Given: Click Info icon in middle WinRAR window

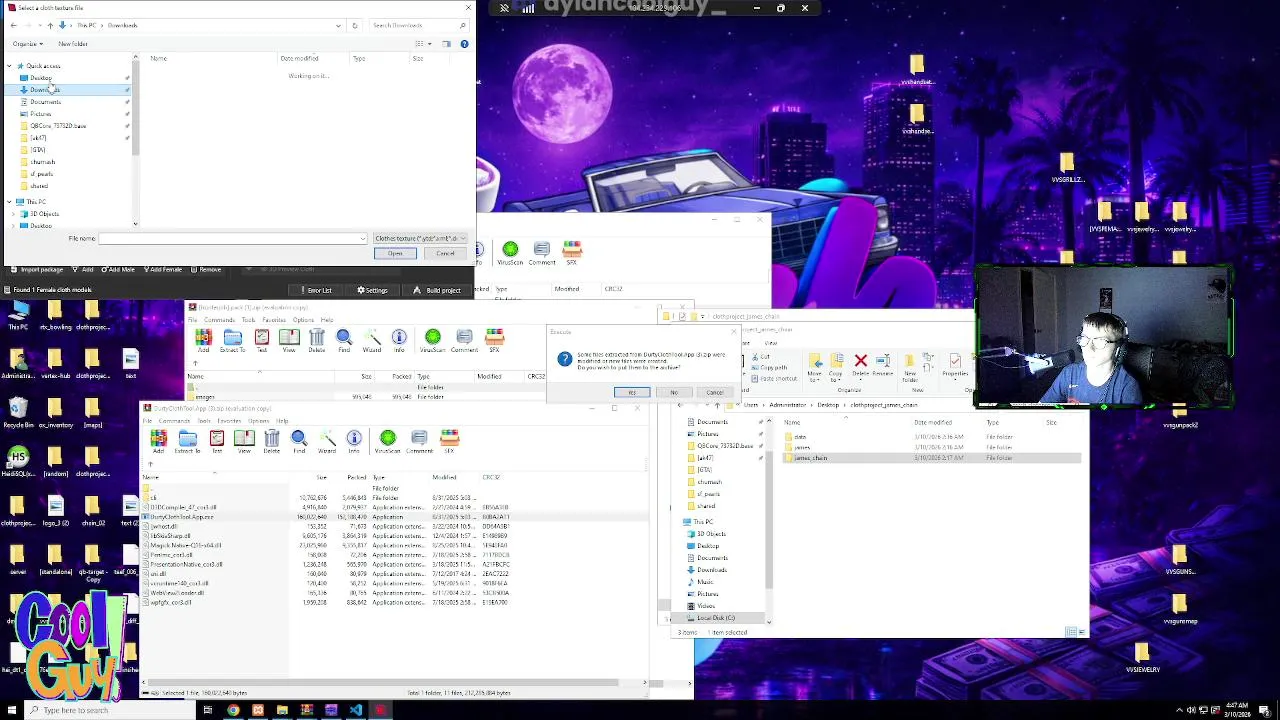Looking at the screenshot, I should tap(399, 340).
